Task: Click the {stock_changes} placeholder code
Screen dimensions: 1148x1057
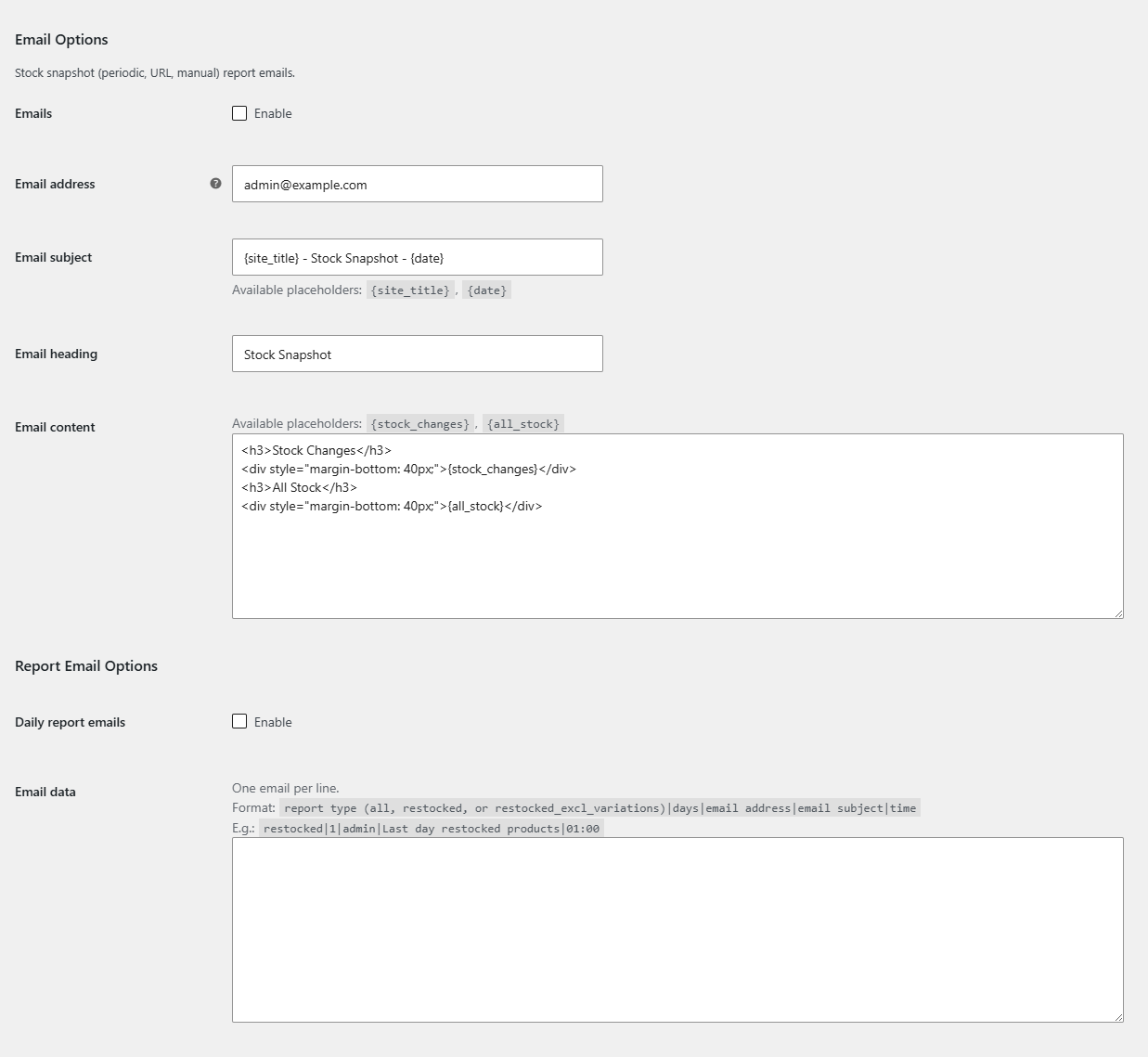Action: [x=420, y=424]
